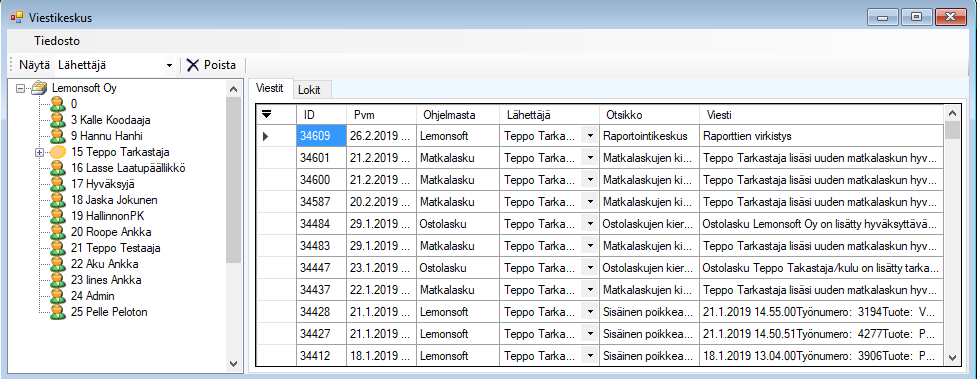Sort by the ID column header
The height and width of the screenshot is (379, 977).
point(321,115)
